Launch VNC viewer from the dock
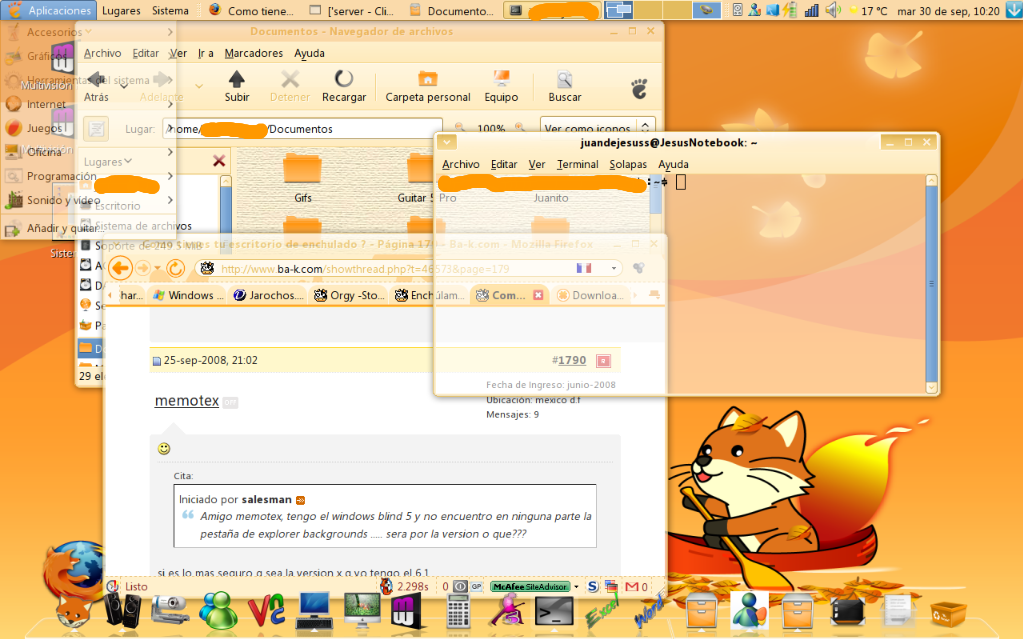 [x=266, y=610]
